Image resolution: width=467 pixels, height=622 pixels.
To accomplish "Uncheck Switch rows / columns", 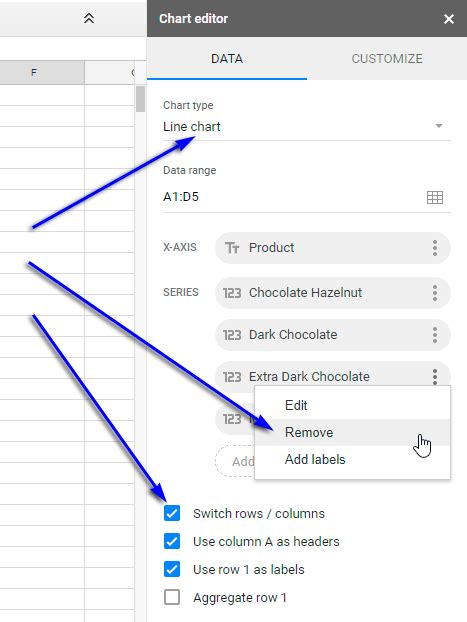I will [x=172, y=513].
